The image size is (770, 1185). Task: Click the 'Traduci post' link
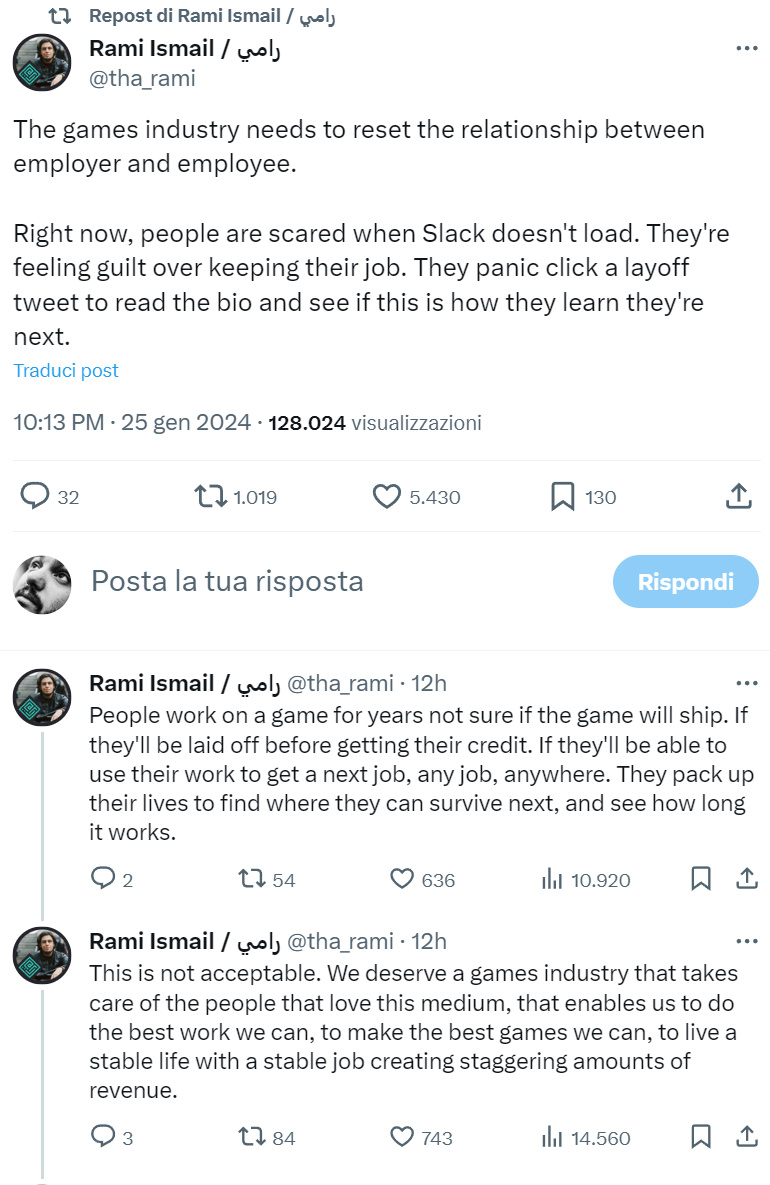[x=66, y=370]
